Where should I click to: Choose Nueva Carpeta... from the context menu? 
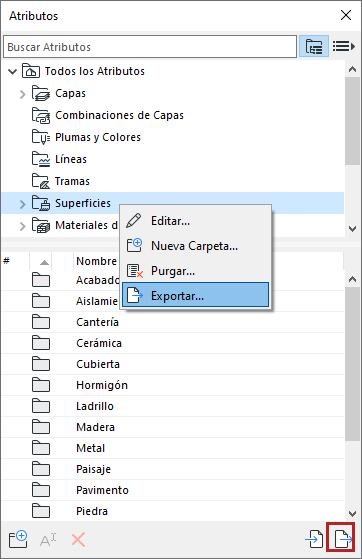coord(195,246)
